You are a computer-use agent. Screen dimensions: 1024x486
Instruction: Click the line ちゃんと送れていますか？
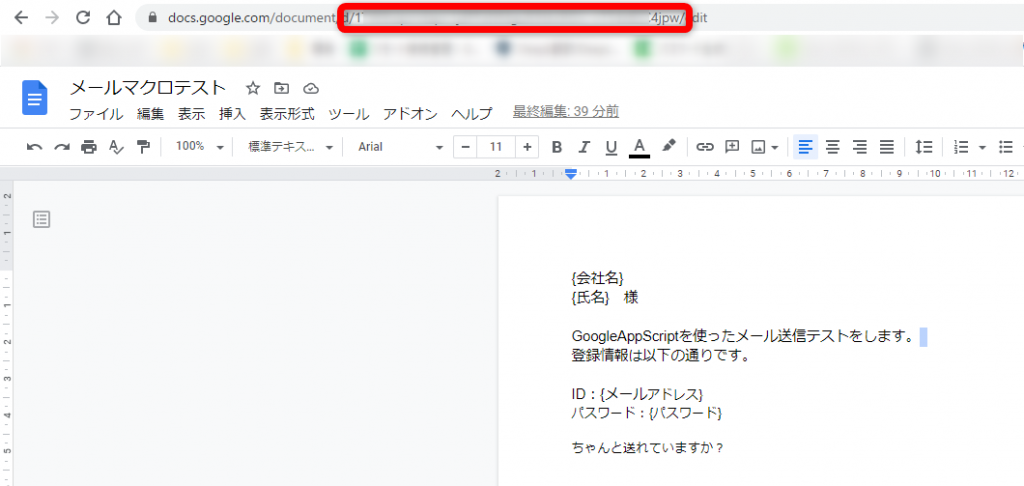tap(648, 449)
